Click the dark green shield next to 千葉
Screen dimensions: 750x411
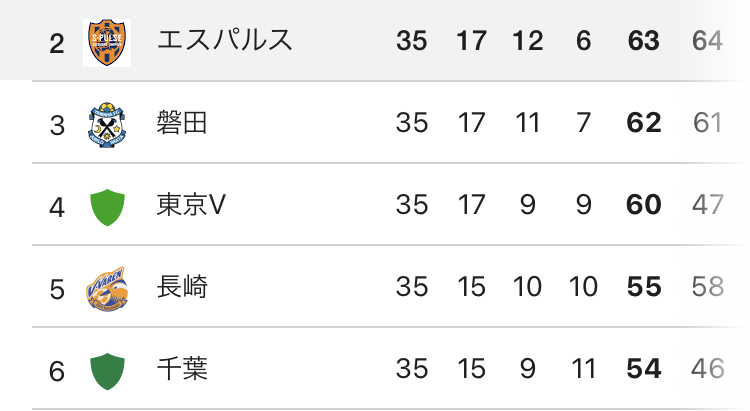[107, 371]
